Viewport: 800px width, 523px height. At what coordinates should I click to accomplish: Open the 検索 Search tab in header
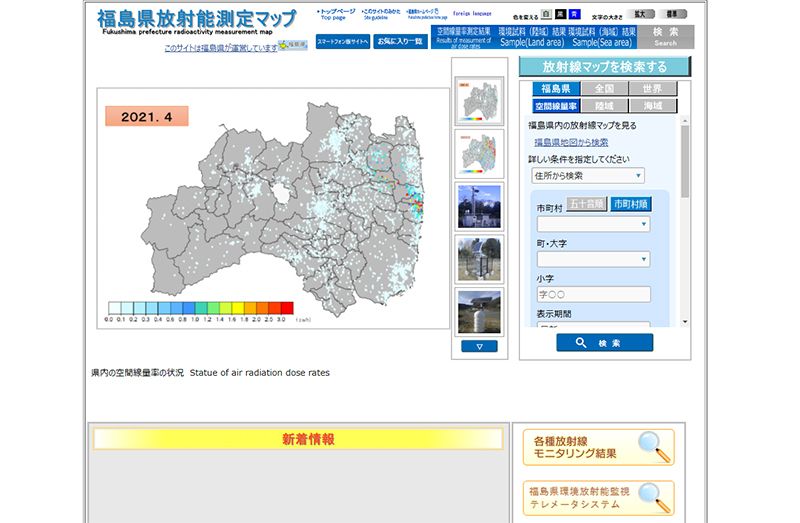coord(665,37)
